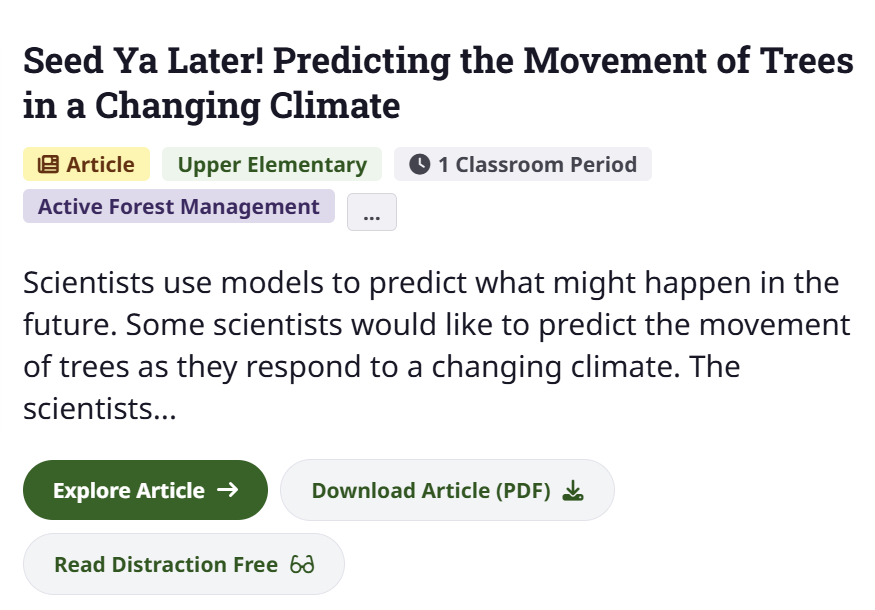Choose the Active Forest Management topic tag
The width and height of the screenshot is (875, 610).
click(179, 207)
